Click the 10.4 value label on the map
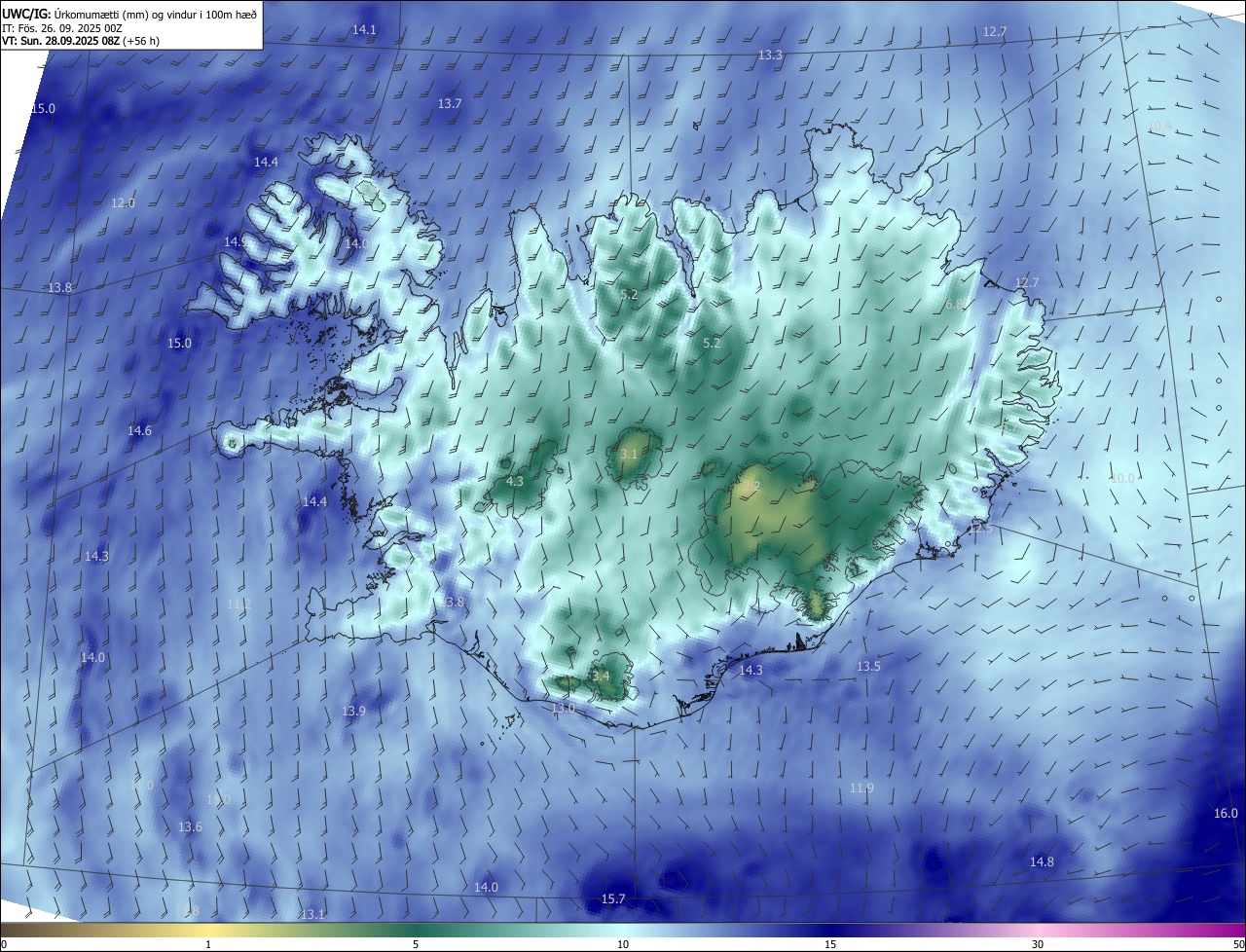Screen dimensions: 1246x952 tap(1159, 127)
